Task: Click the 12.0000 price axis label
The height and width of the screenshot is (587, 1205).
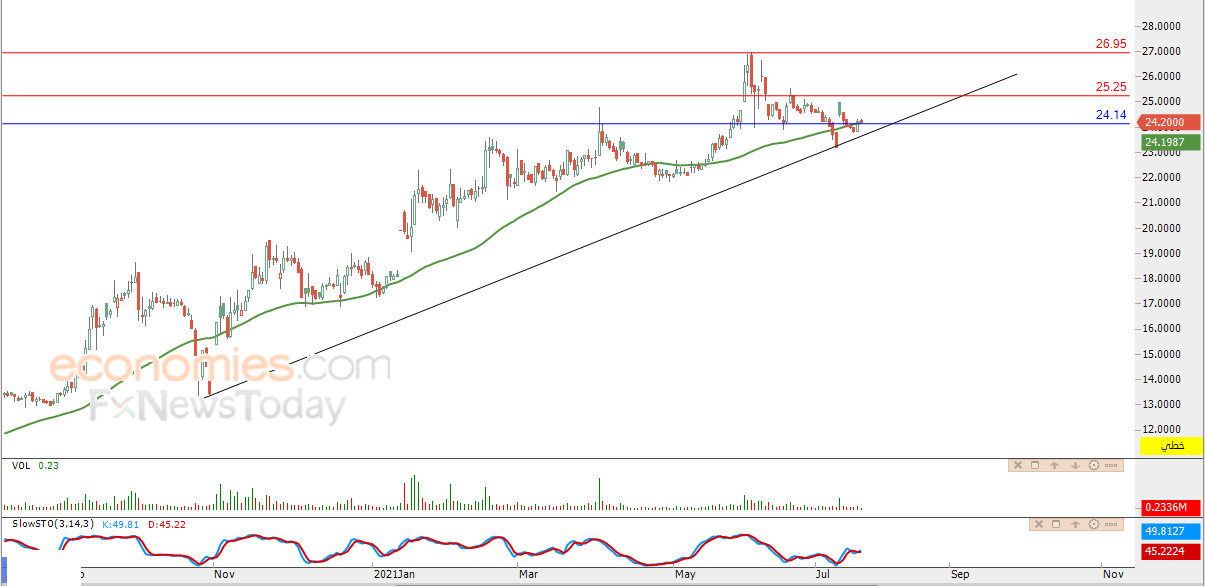Action: click(1163, 429)
